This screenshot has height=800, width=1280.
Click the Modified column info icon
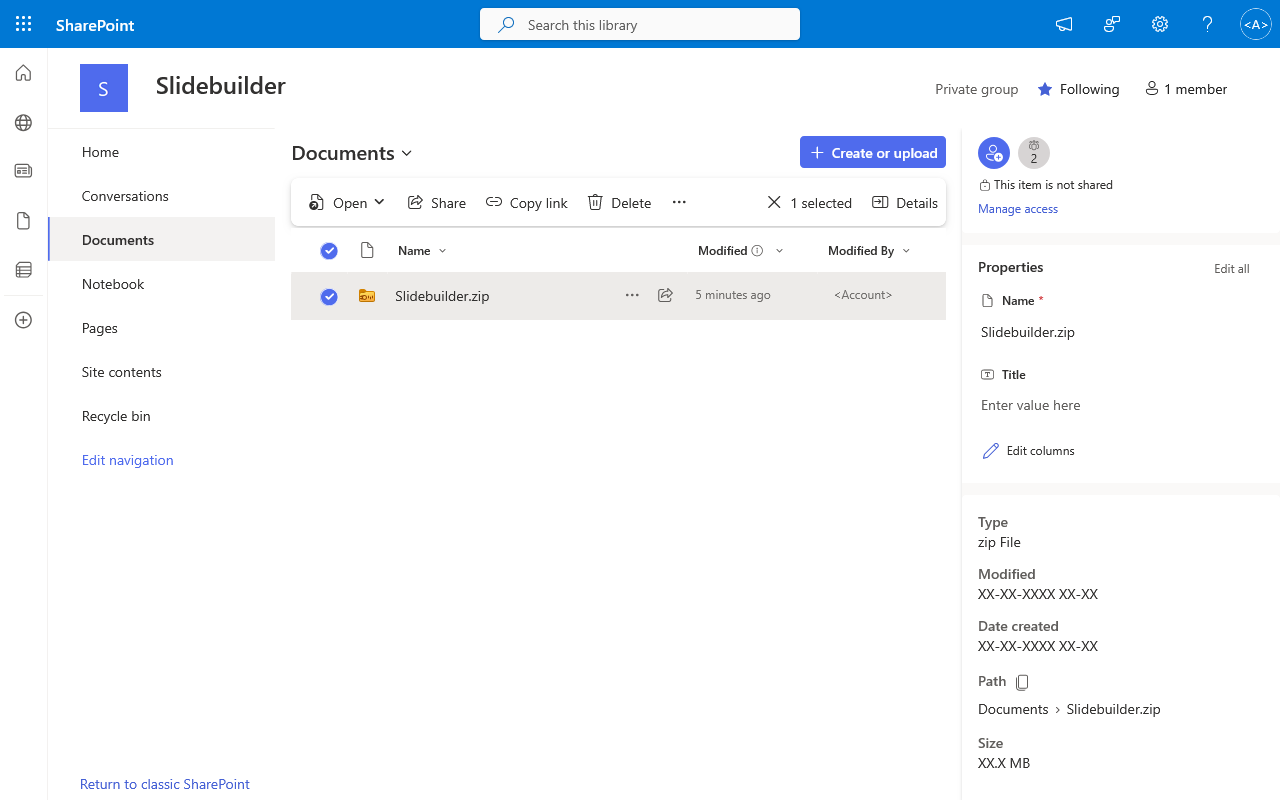[757, 251]
